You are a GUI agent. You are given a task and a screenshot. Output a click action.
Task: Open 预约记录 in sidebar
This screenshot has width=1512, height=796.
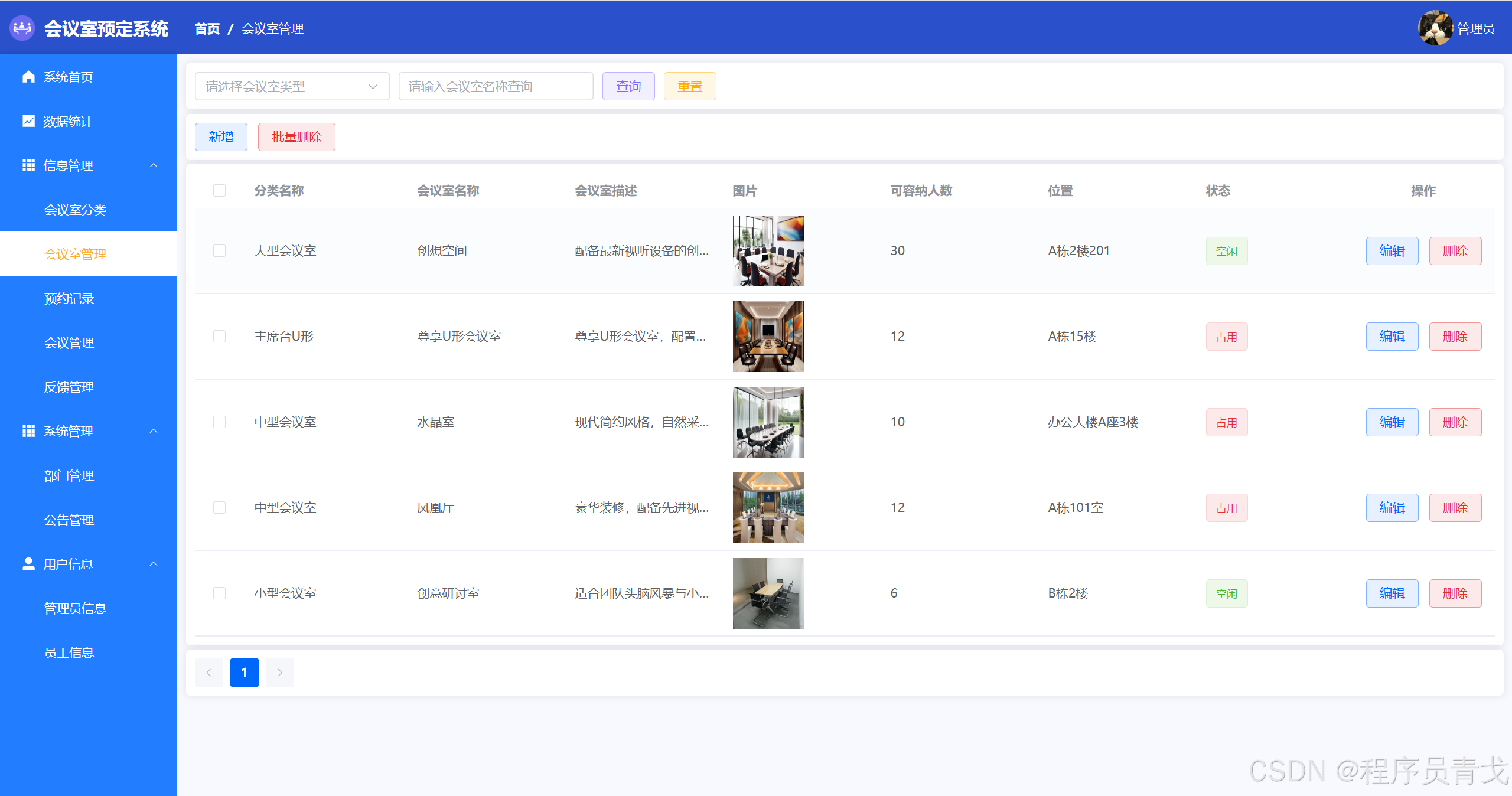[69, 299]
